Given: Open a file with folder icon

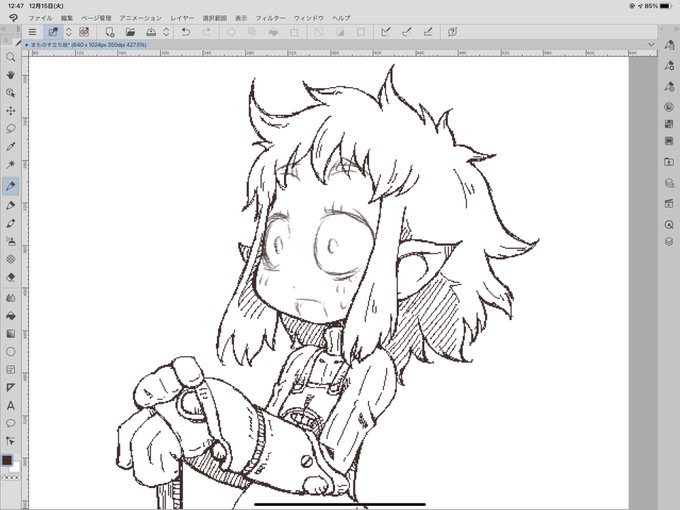Looking at the screenshot, I should 130,32.
